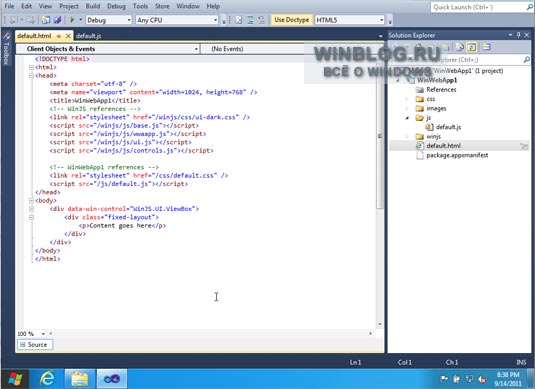Click the Visual Studio taskbar button
535x389 pixels.
pos(112,379)
